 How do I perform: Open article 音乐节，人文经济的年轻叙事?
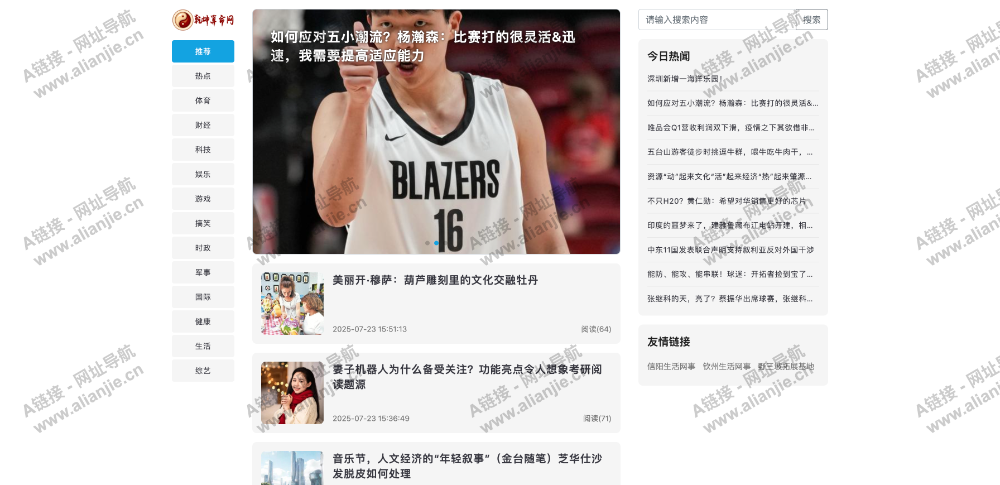pos(467,466)
